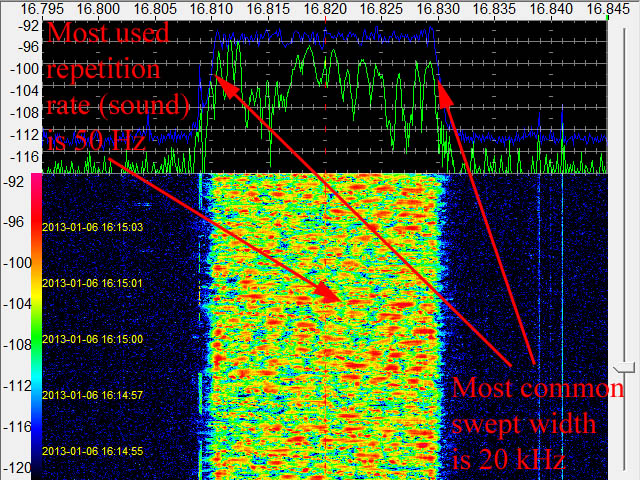Click the -92 label on spectrum dB scale
Viewport: 640px width, 480px height.
click(28, 27)
